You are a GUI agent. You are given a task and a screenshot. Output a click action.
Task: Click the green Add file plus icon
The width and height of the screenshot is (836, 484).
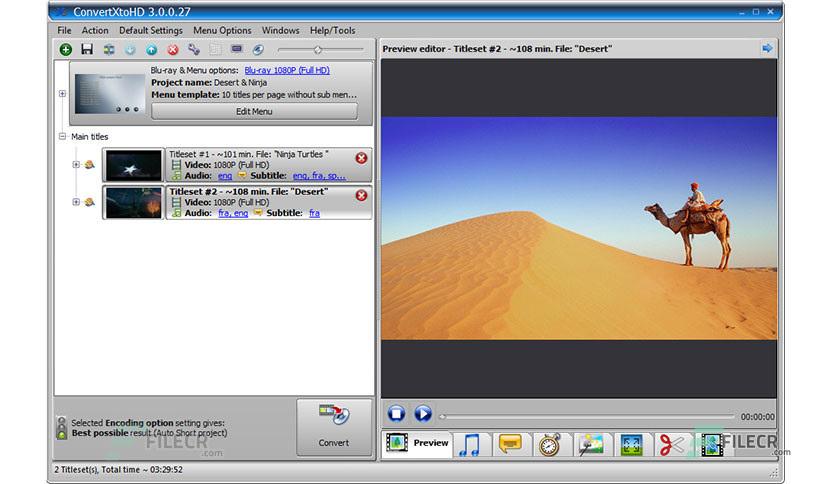[66, 50]
